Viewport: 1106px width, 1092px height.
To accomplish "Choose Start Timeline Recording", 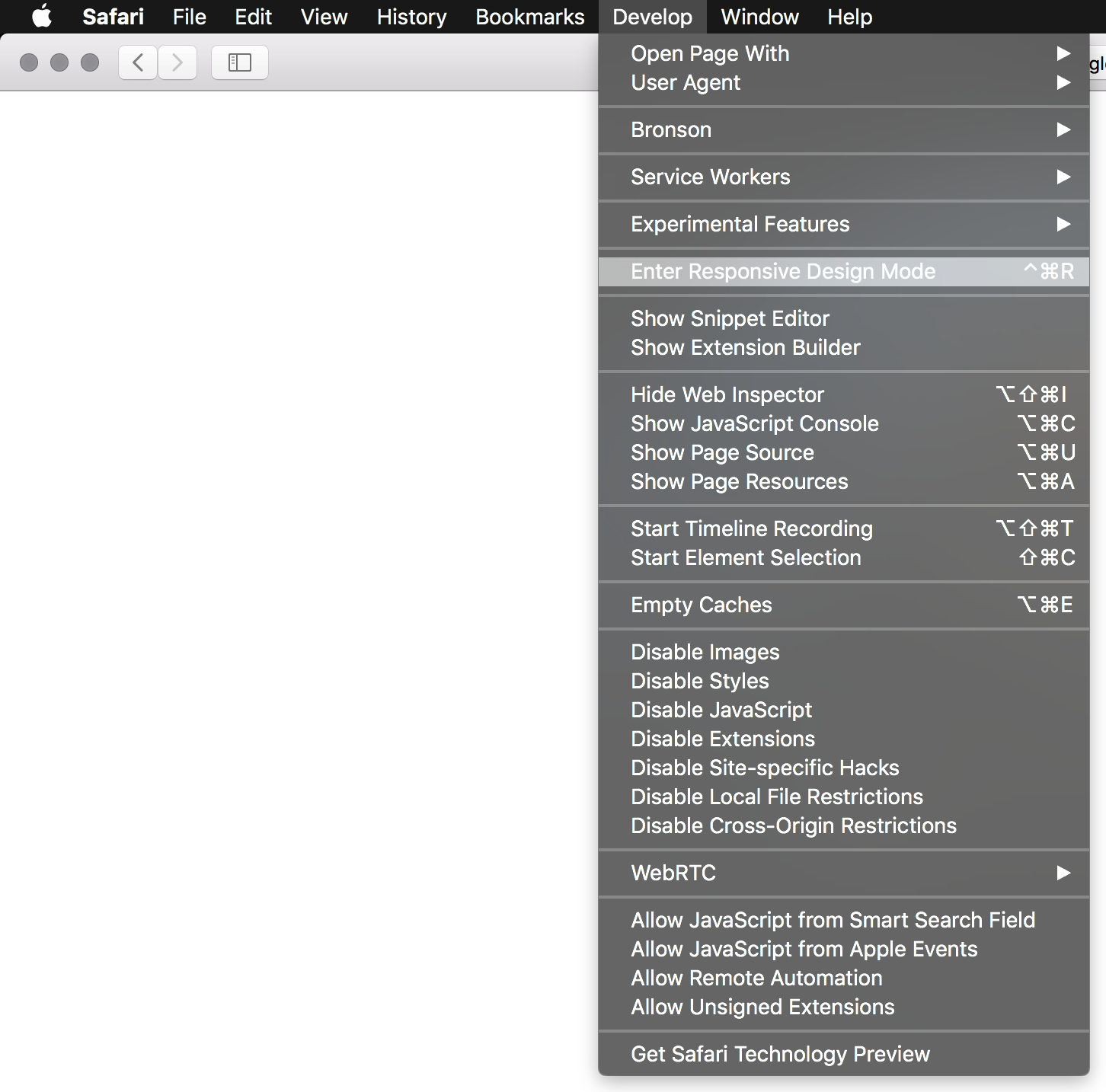I will pos(844,528).
